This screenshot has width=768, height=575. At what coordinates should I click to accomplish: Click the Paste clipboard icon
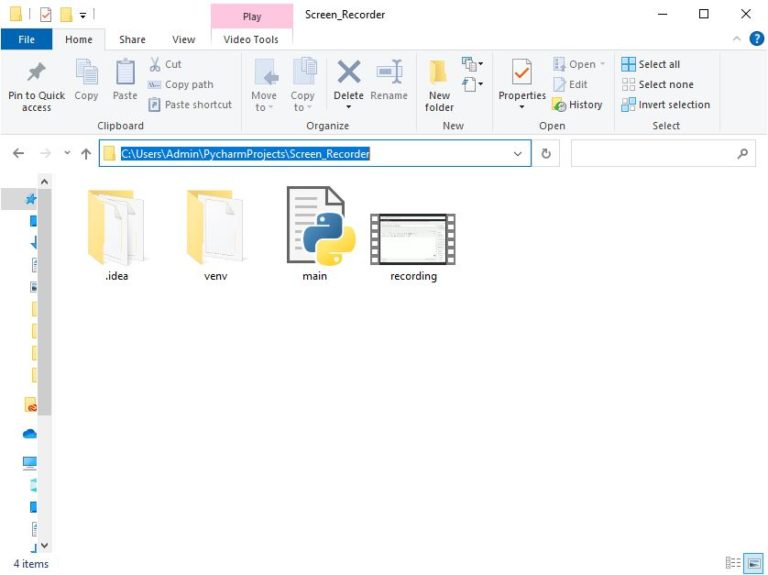[x=125, y=72]
